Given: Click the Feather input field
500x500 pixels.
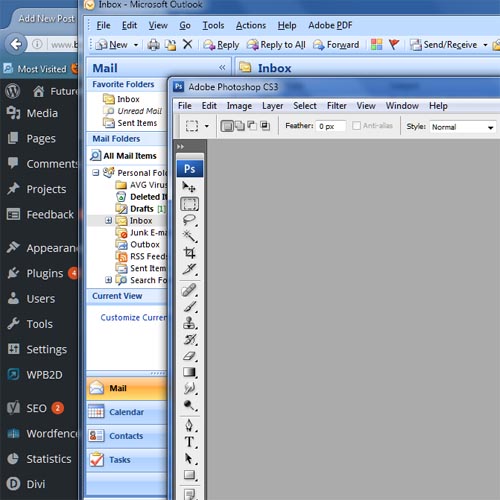Looking at the screenshot, I should (330, 126).
